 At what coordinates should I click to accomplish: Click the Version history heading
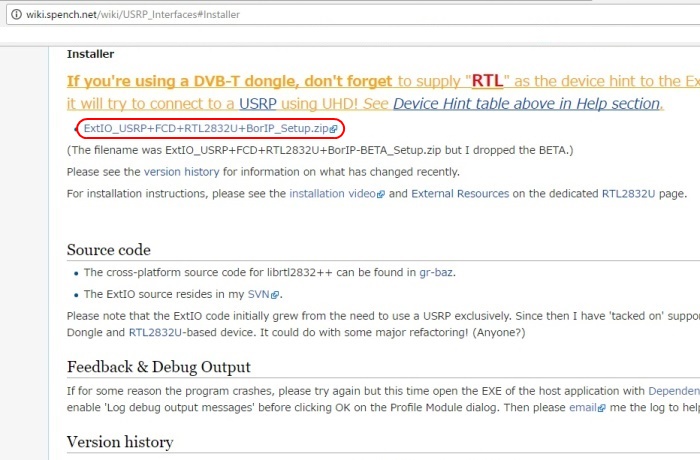click(x=120, y=442)
